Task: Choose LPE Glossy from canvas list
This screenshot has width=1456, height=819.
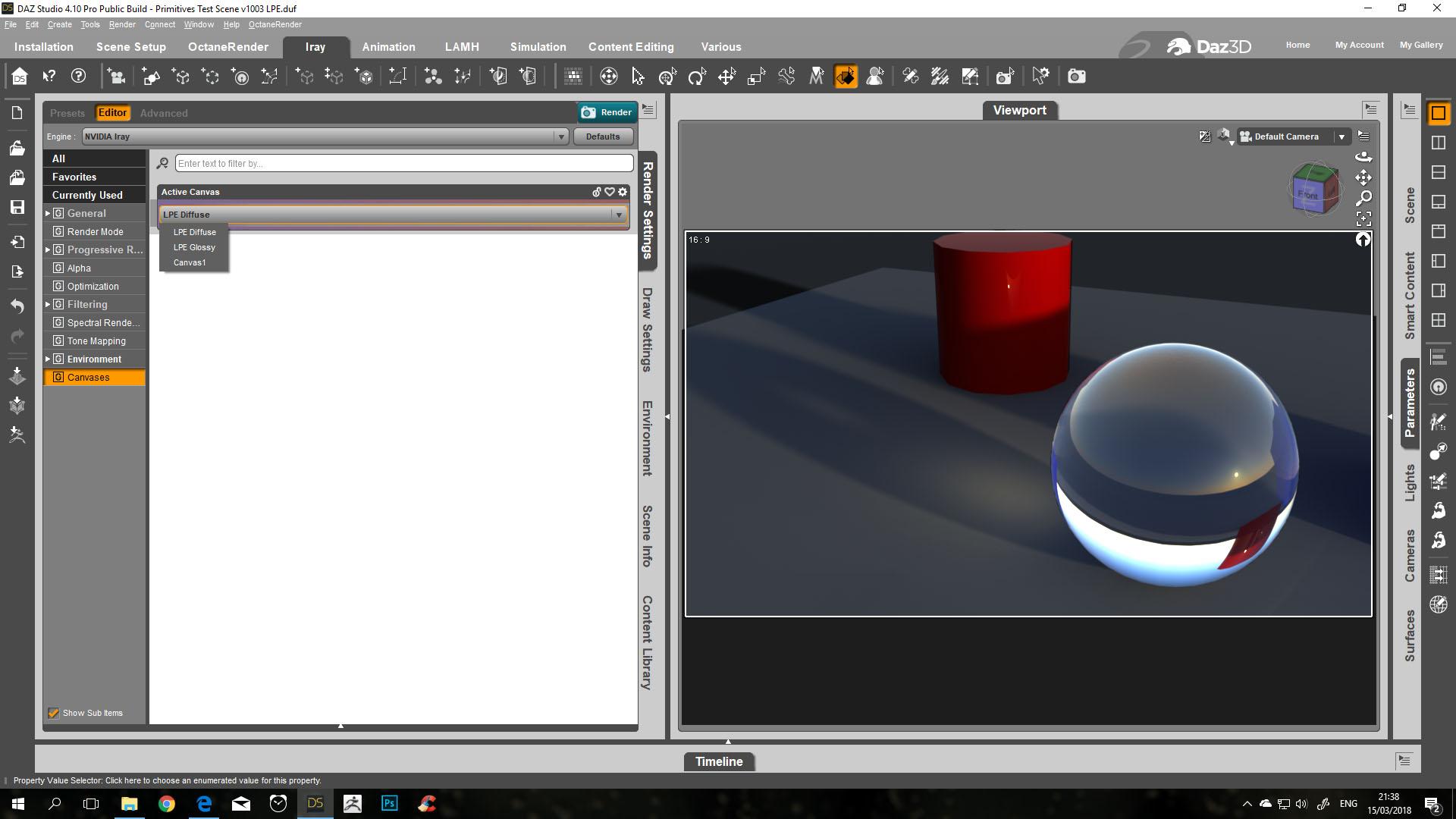Action: tap(194, 247)
